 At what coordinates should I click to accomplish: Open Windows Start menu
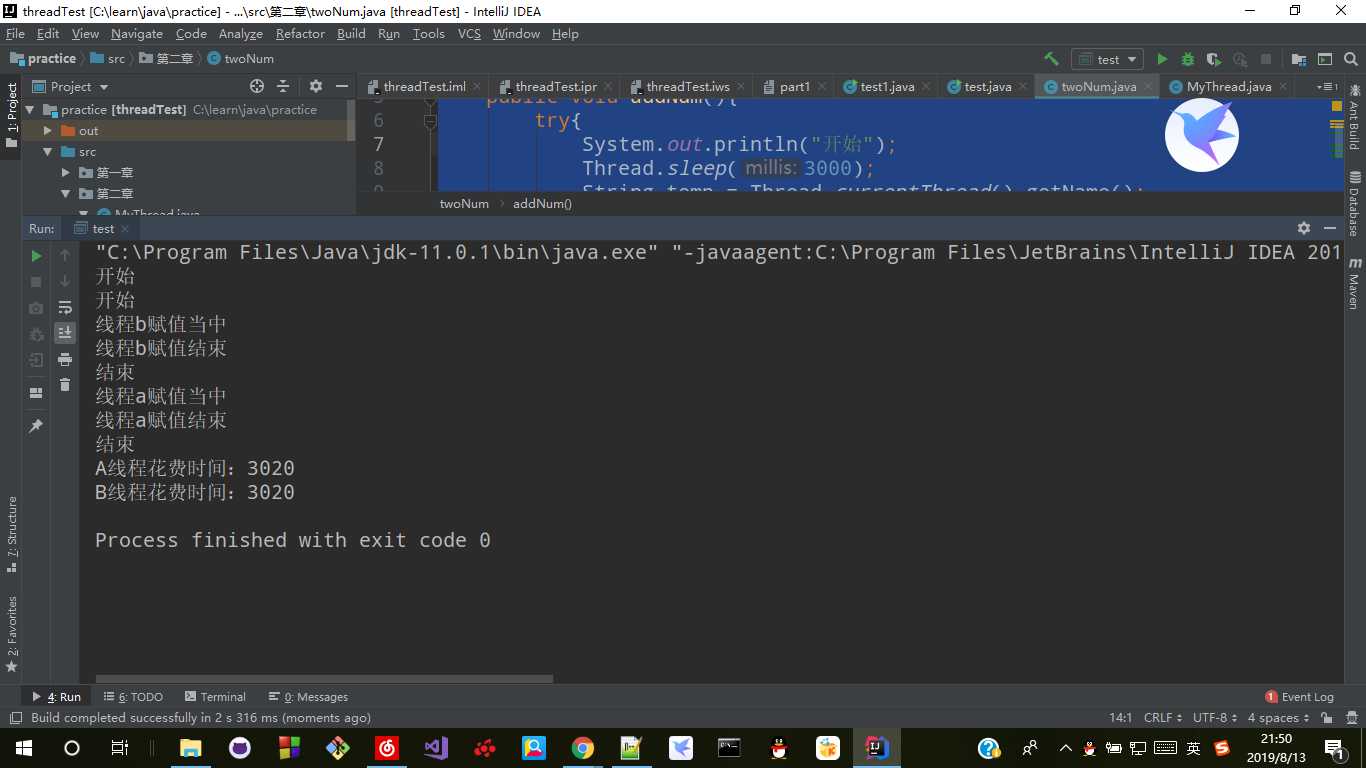[x=24, y=748]
